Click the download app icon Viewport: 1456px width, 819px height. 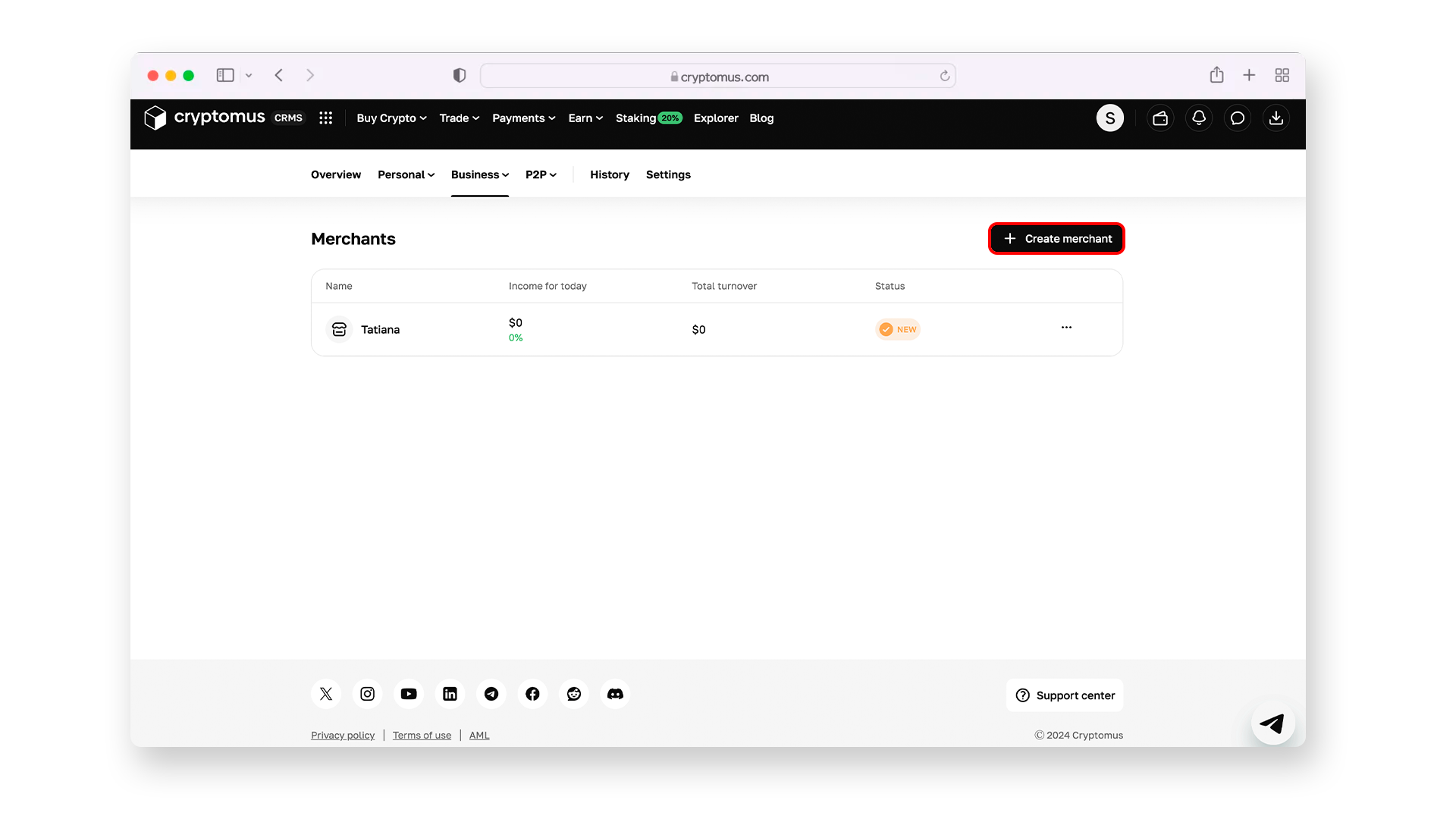click(x=1276, y=118)
